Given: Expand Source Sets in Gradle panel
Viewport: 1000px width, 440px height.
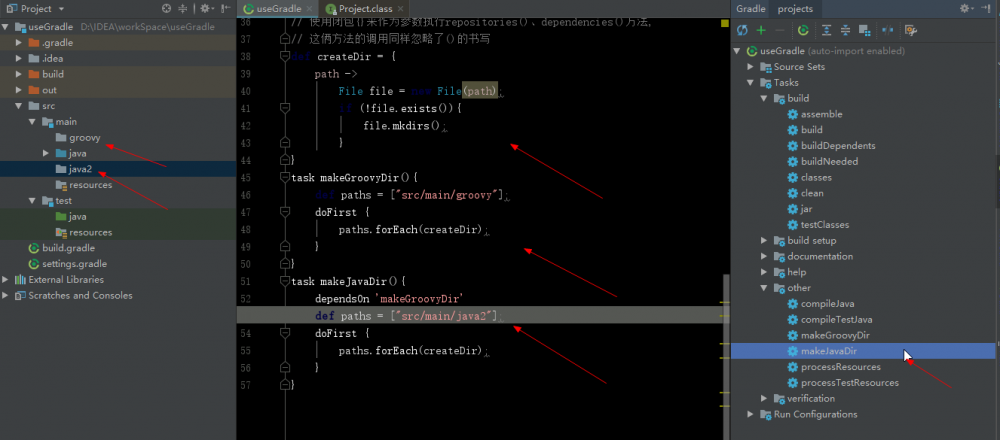Looking at the screenshot, I should click(x=751, y=66).
